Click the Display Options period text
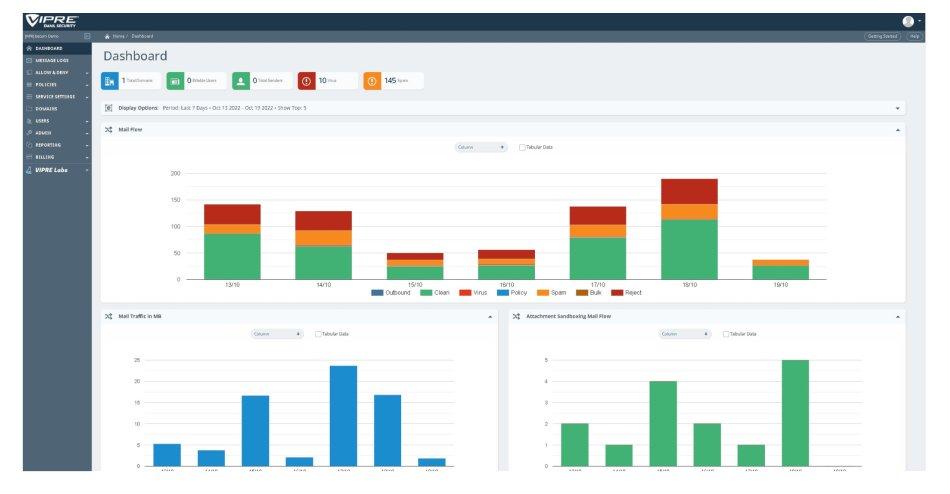 (x=234, y=108)
